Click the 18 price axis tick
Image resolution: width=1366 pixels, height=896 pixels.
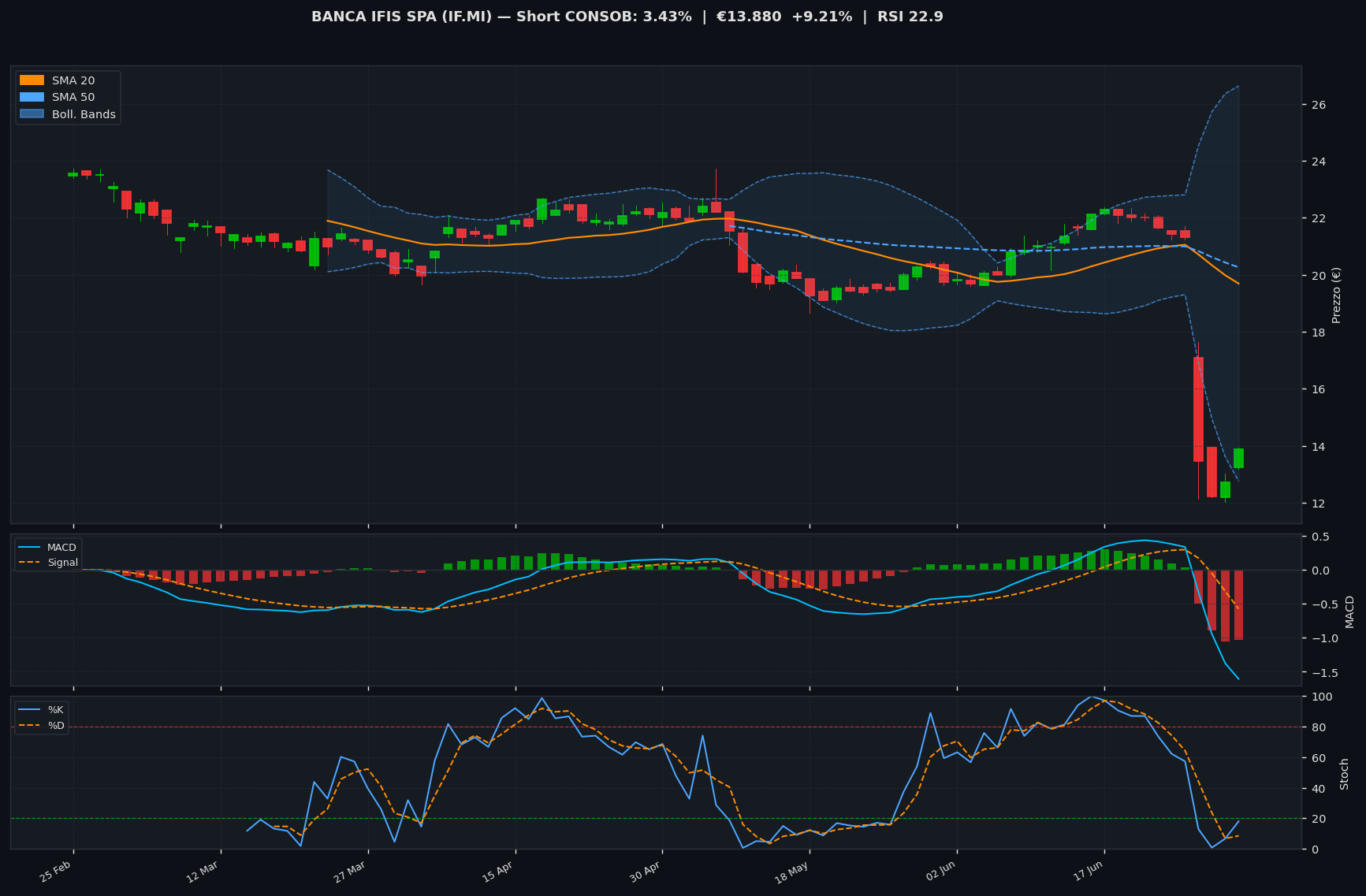tap(1318, 333)
